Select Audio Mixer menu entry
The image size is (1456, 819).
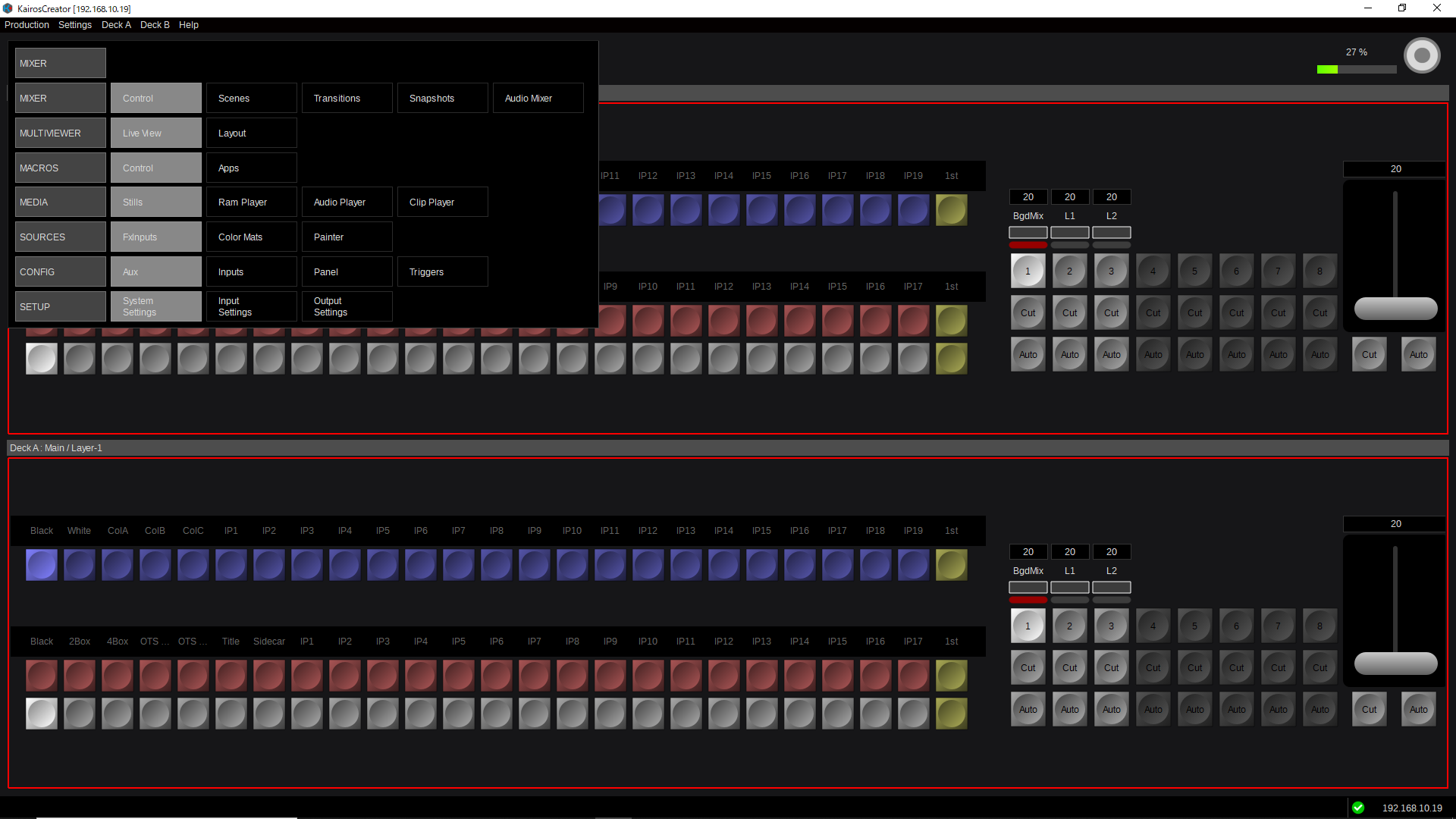click(x=538, y=99)
